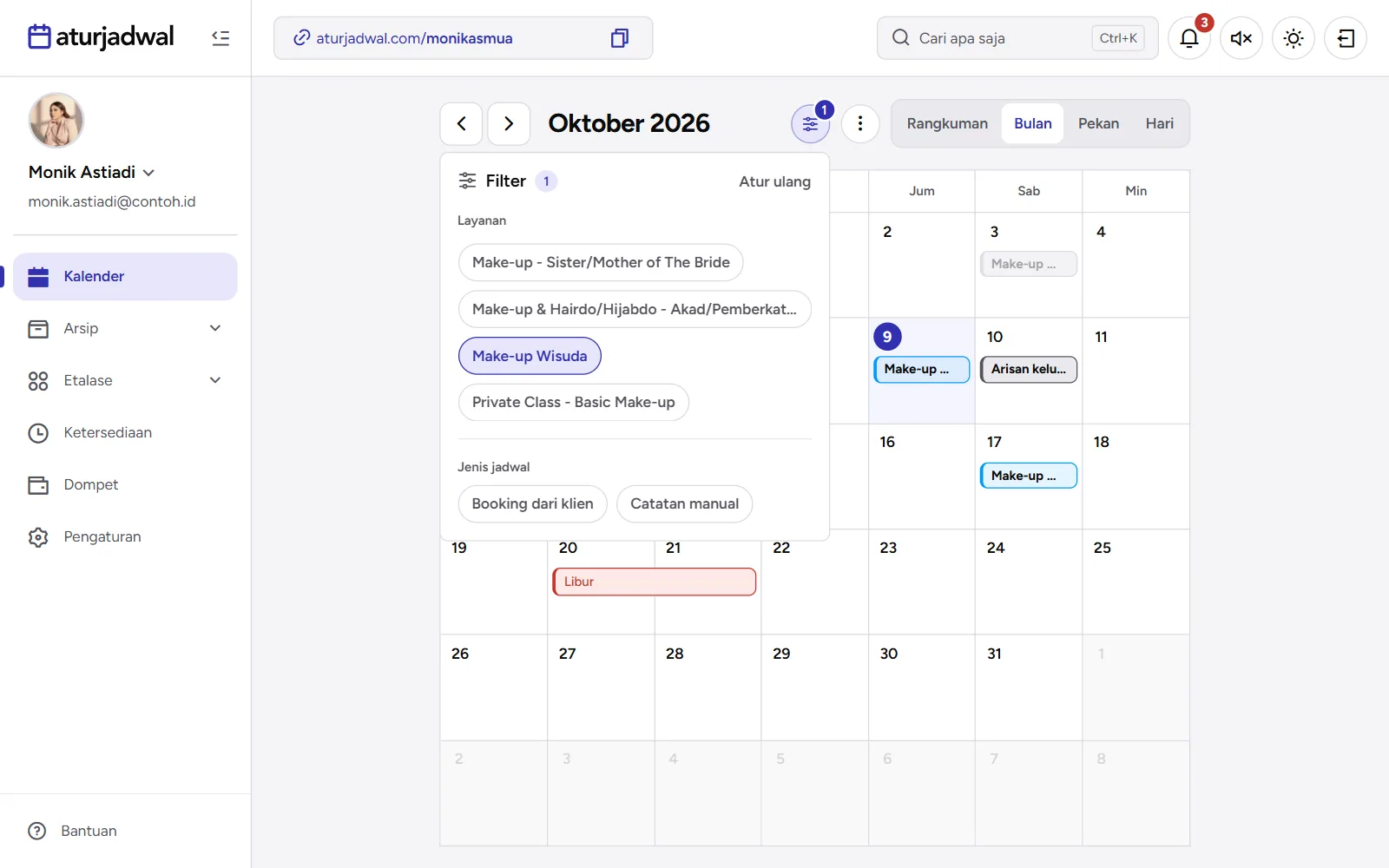Image resolution: width=1389 pixels, height=868 pixels.
Task: Close the filter panel via filter icon
Action: (810, 123)
